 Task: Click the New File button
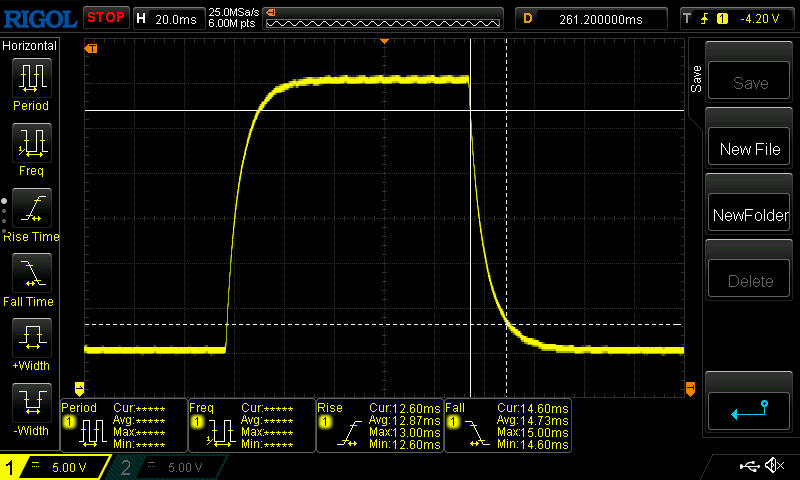[x=749, y=149]
